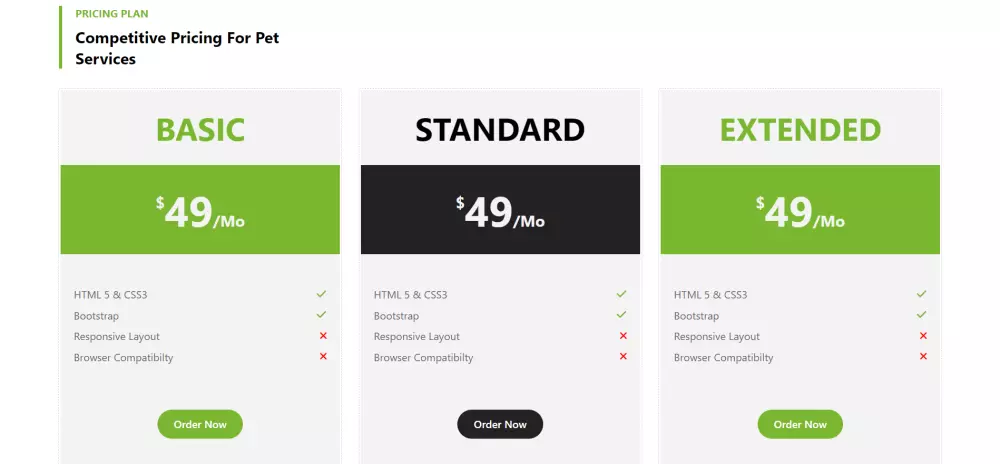1000x464 pixels.
Task: Click the black Standard $49/Mo price banner
Action: [500, 210]
